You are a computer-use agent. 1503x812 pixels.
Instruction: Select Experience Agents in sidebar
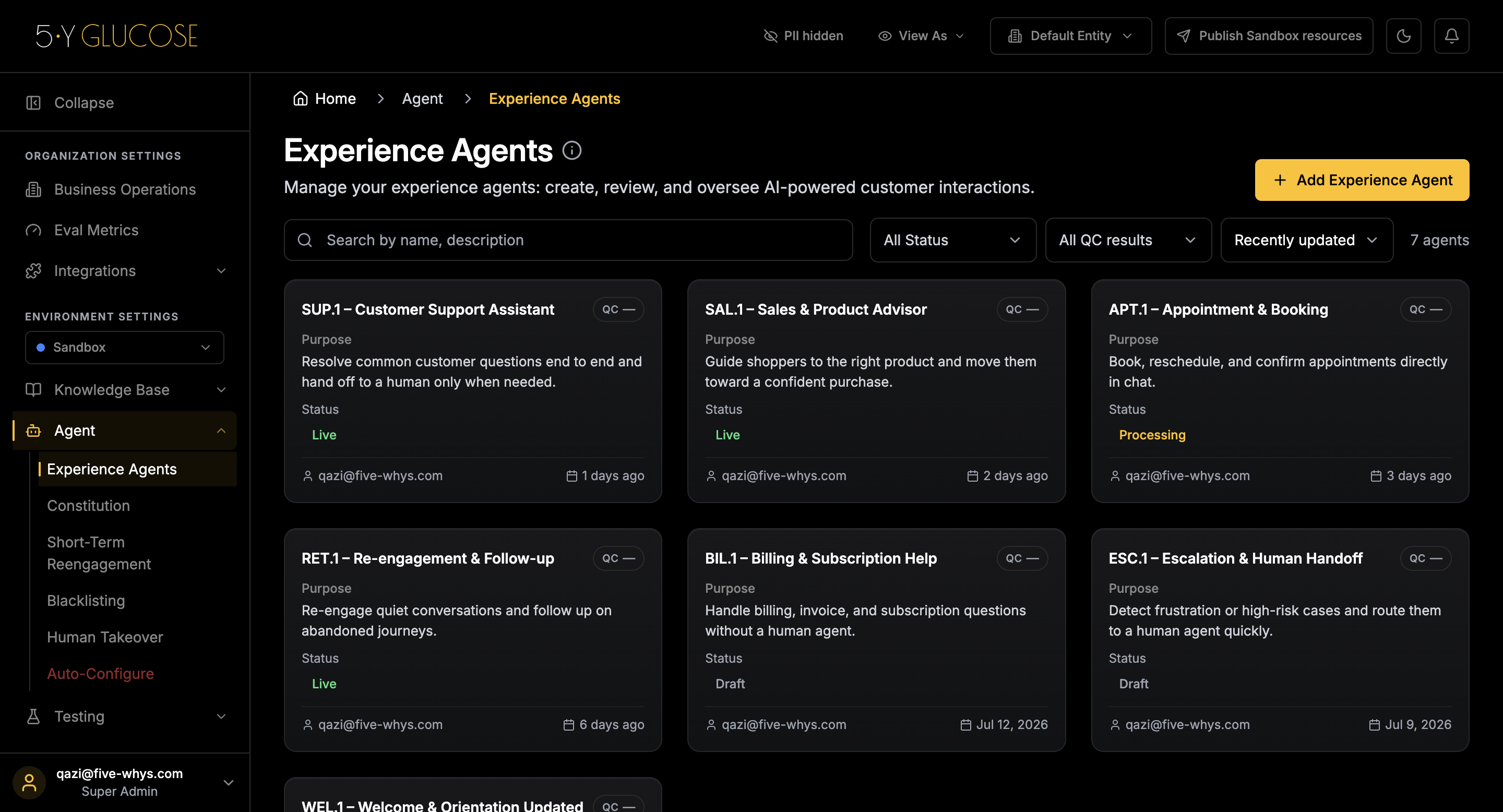click(x=137, y=469)
